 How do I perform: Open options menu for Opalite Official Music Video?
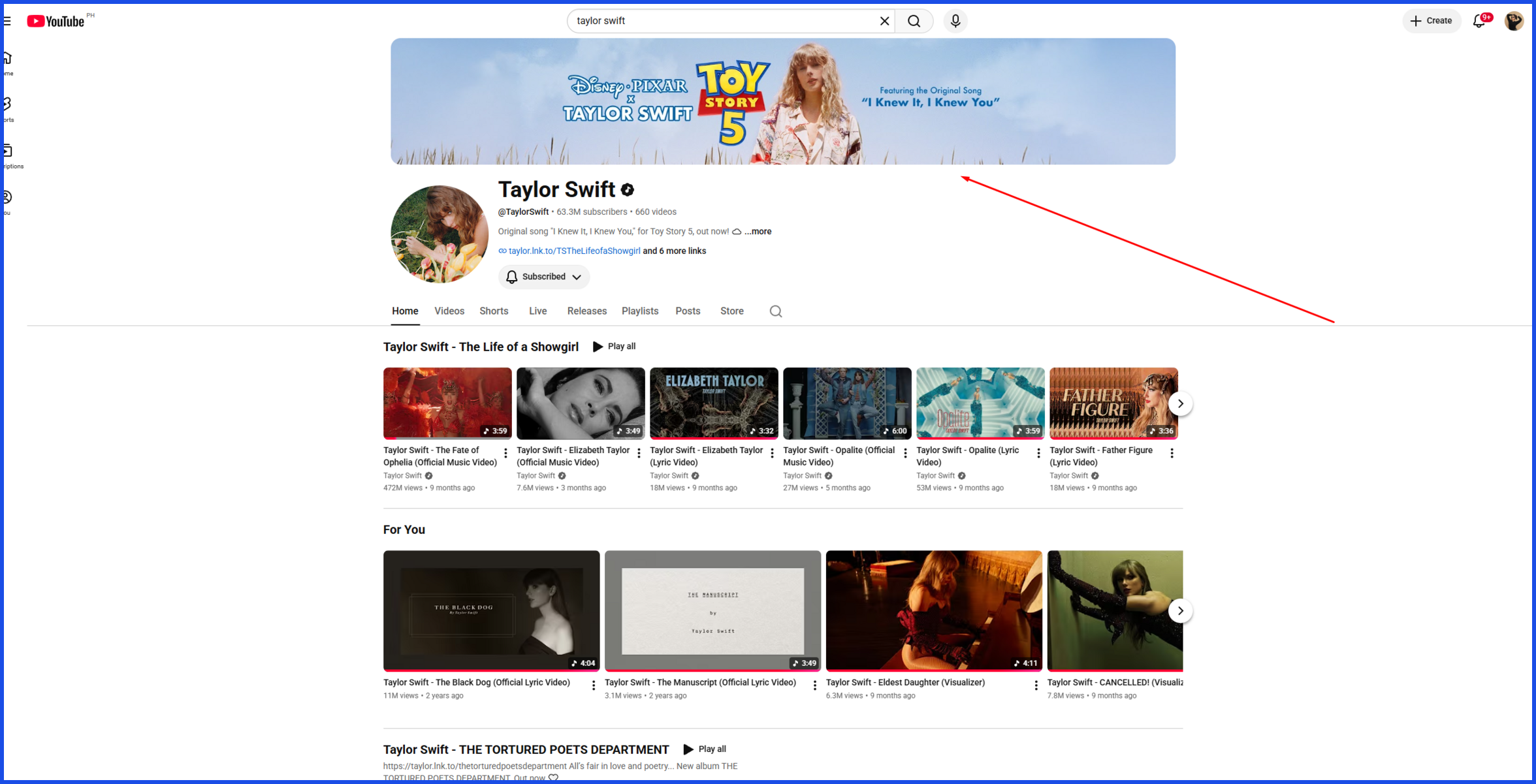click(x=905, y=453)
